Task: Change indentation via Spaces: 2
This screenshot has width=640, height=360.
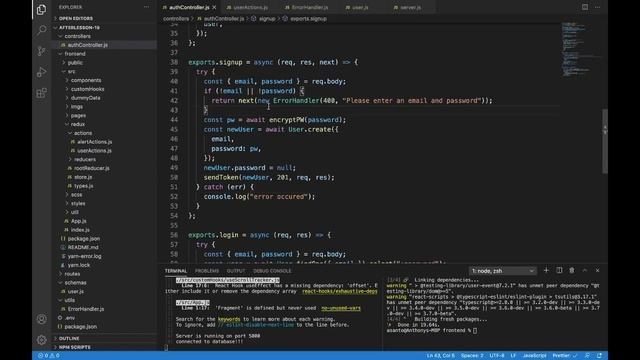Action: coord(472,356)
